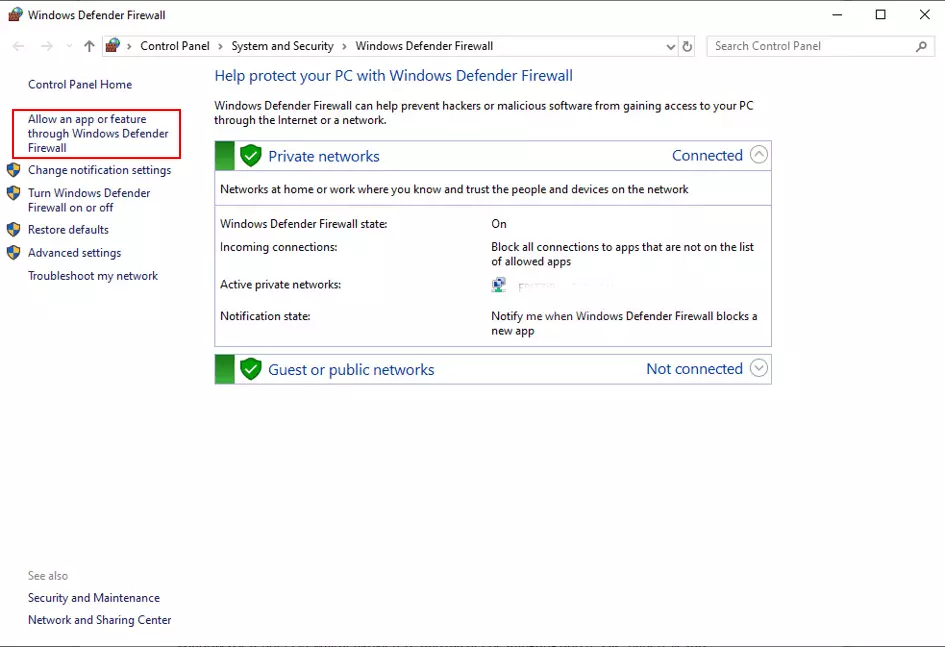This screenshot has width=945, height=647.
Task: Click the active private network icon
Action: point(498,285)
